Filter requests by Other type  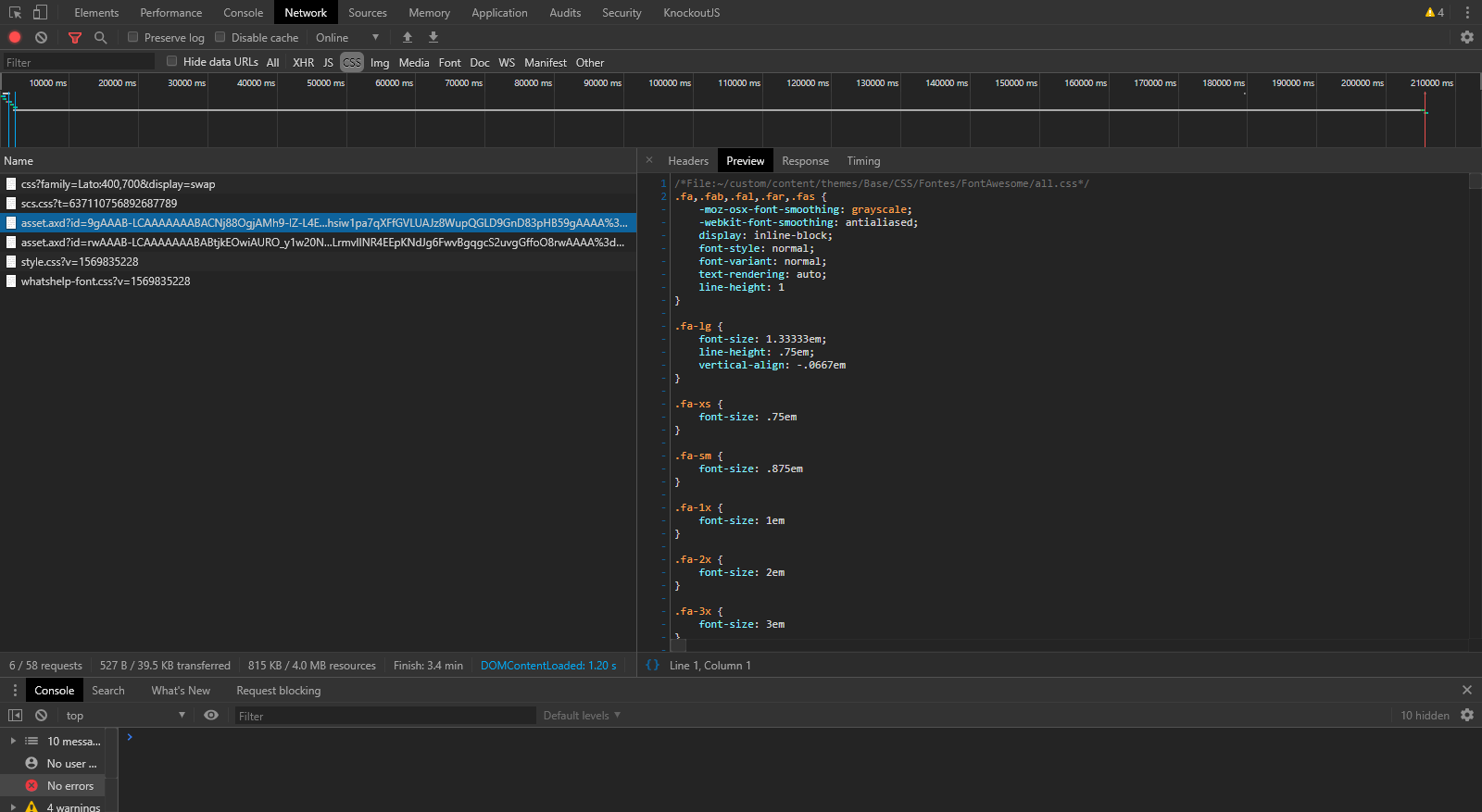click(590, 62)
